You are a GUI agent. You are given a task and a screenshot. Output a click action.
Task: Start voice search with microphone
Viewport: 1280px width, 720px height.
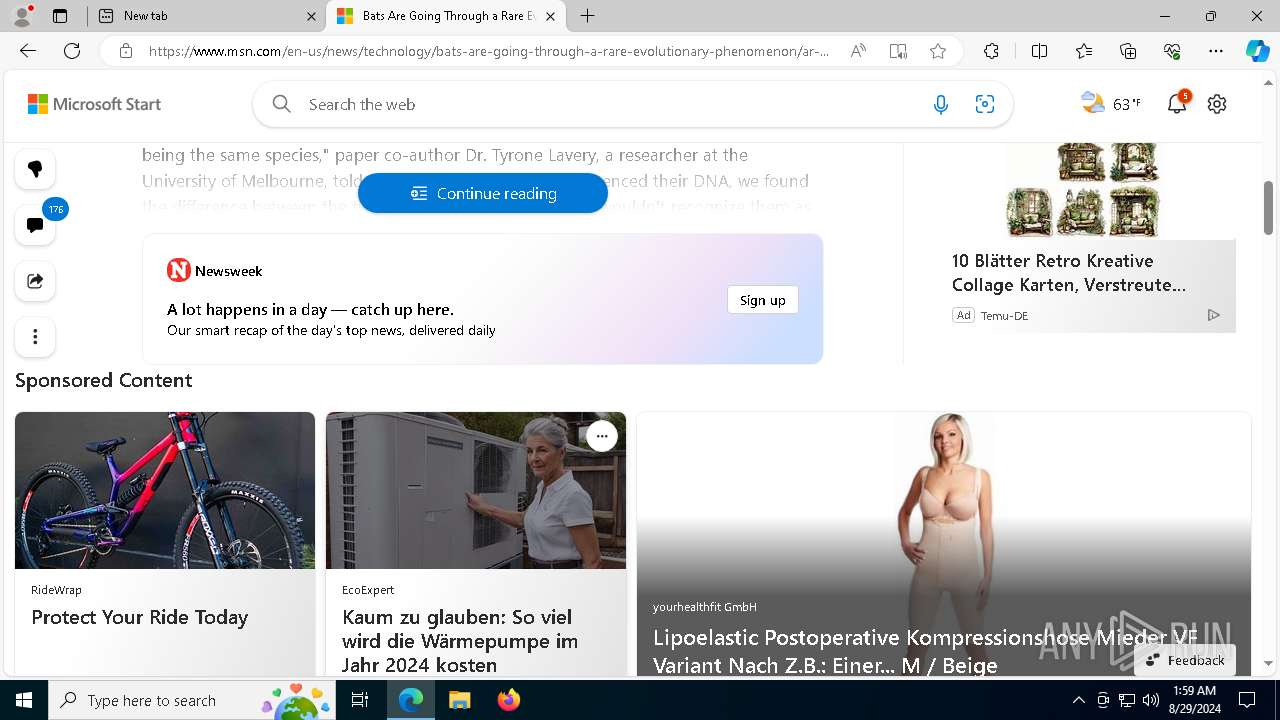(x=940, y=104)
